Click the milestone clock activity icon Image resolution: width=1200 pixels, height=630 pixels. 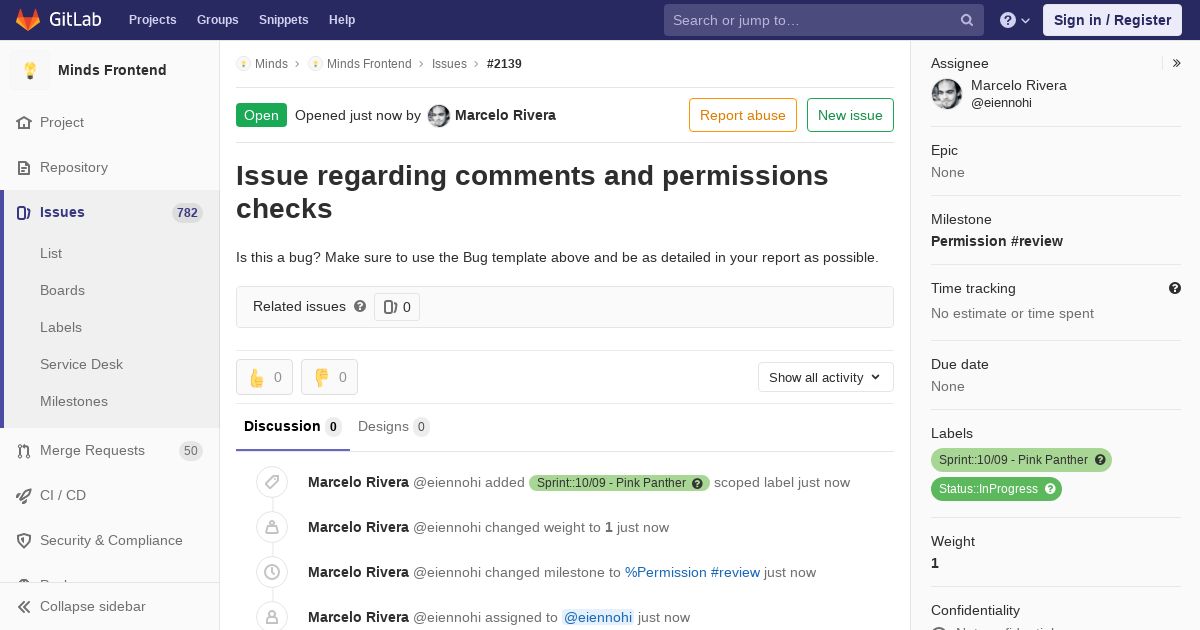(x=272, y=572)
